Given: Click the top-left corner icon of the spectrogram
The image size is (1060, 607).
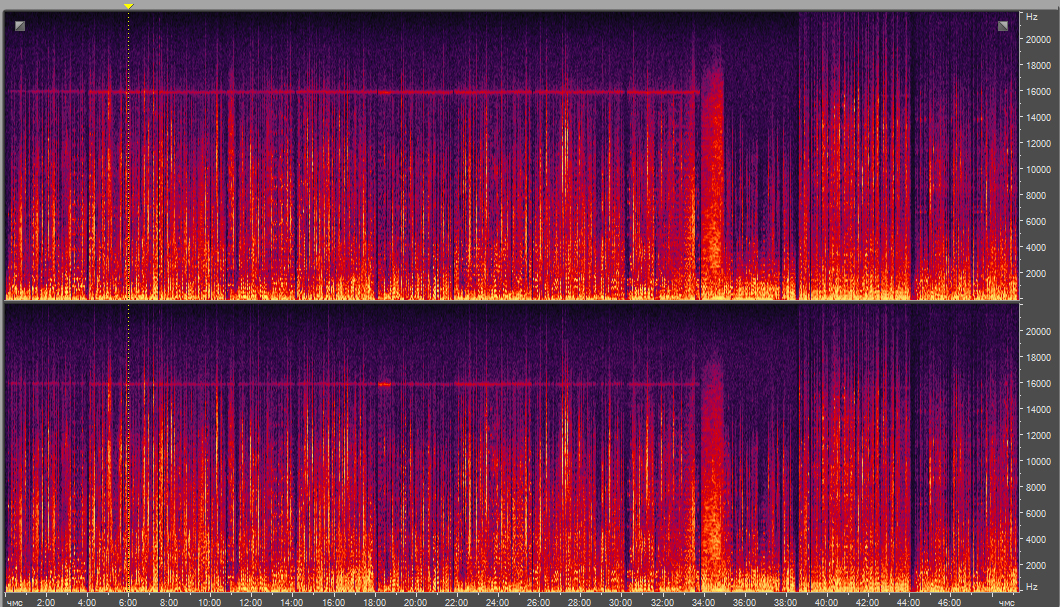Looking at the screenshot, I should [21, 26].
